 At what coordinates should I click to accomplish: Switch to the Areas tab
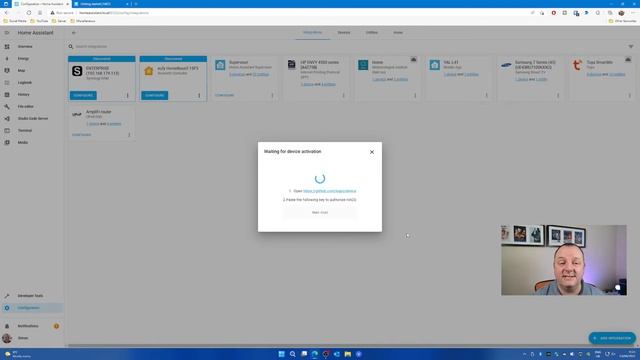click(x=398, y=33)
